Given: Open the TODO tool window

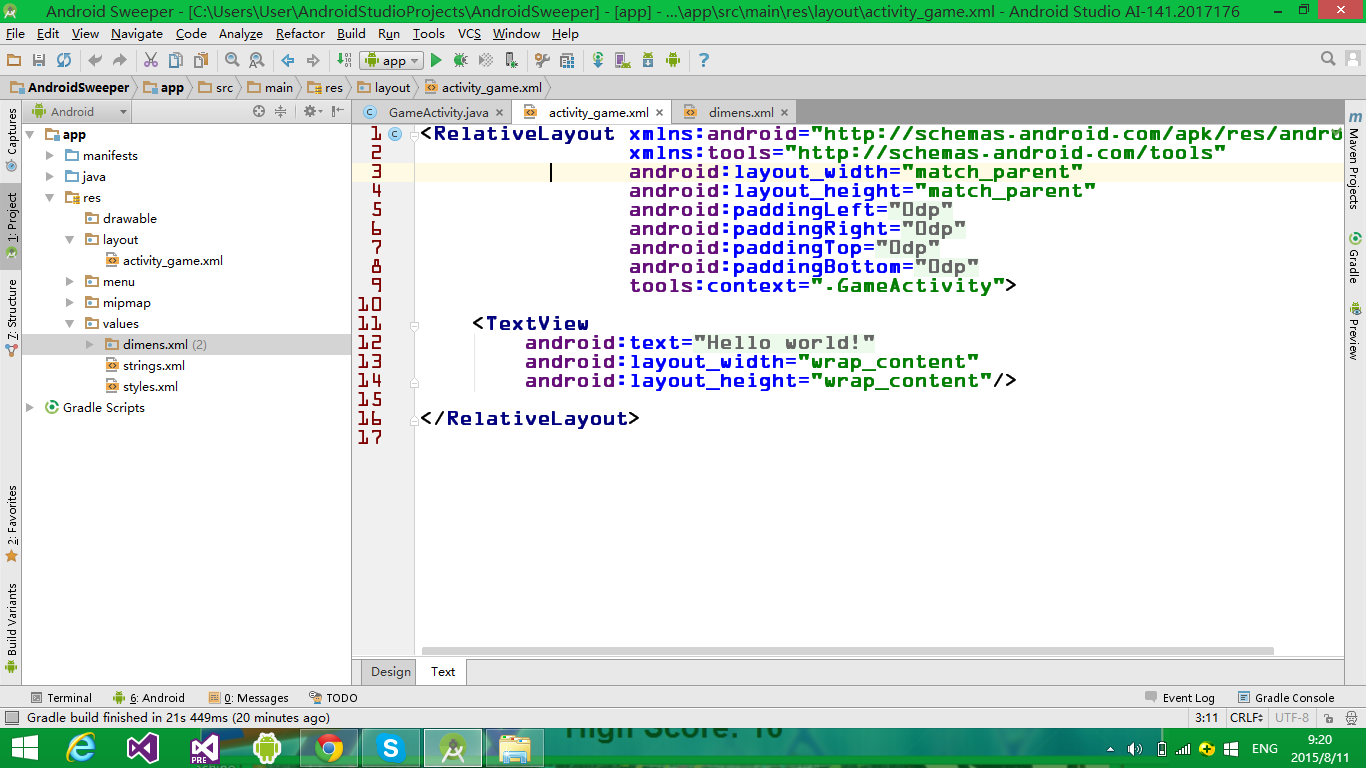Looking at the screenshot, I should [333, 697].
